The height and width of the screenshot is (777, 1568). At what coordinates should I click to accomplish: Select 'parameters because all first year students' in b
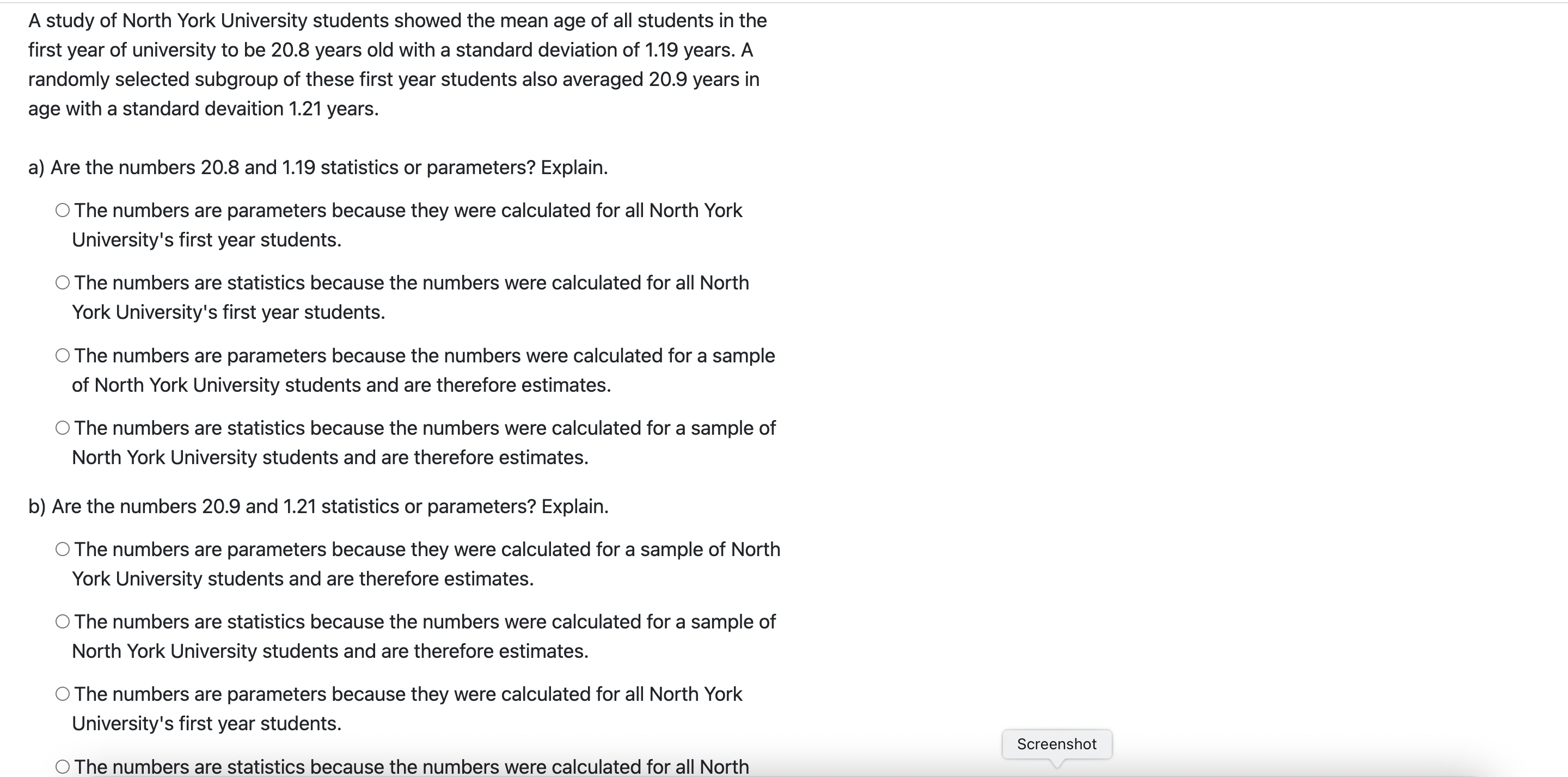63,693
